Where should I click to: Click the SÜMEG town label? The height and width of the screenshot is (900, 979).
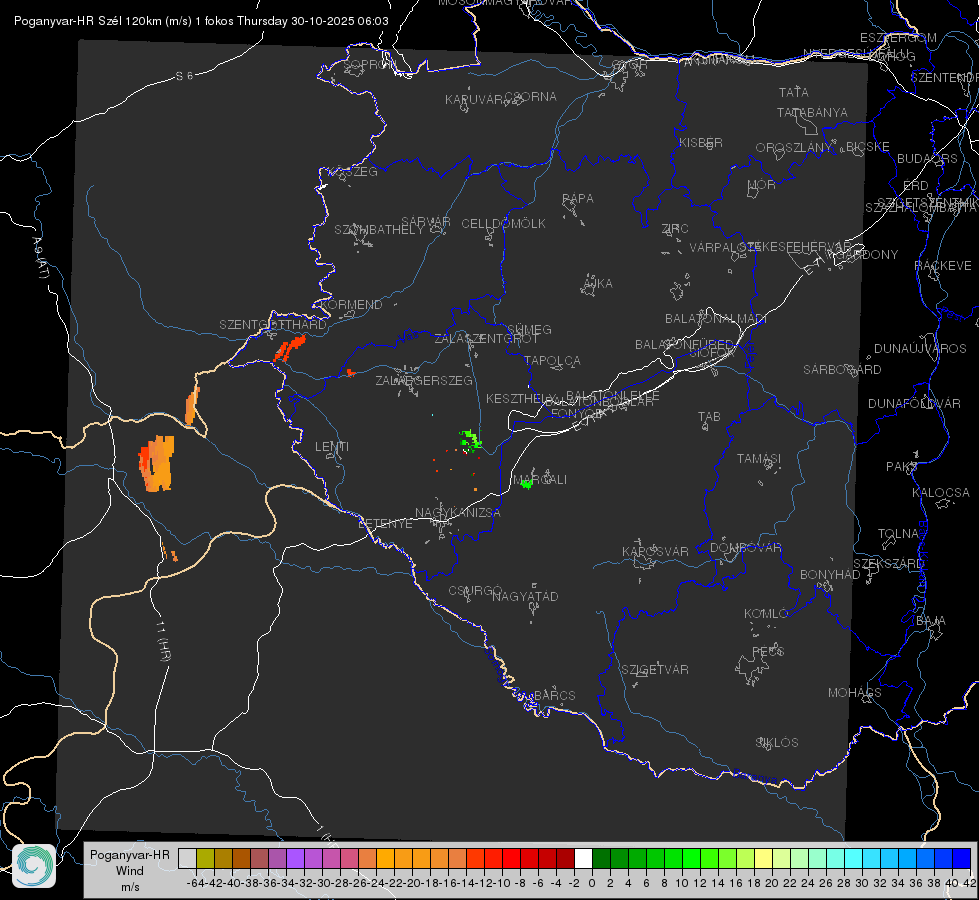[529, 329]
